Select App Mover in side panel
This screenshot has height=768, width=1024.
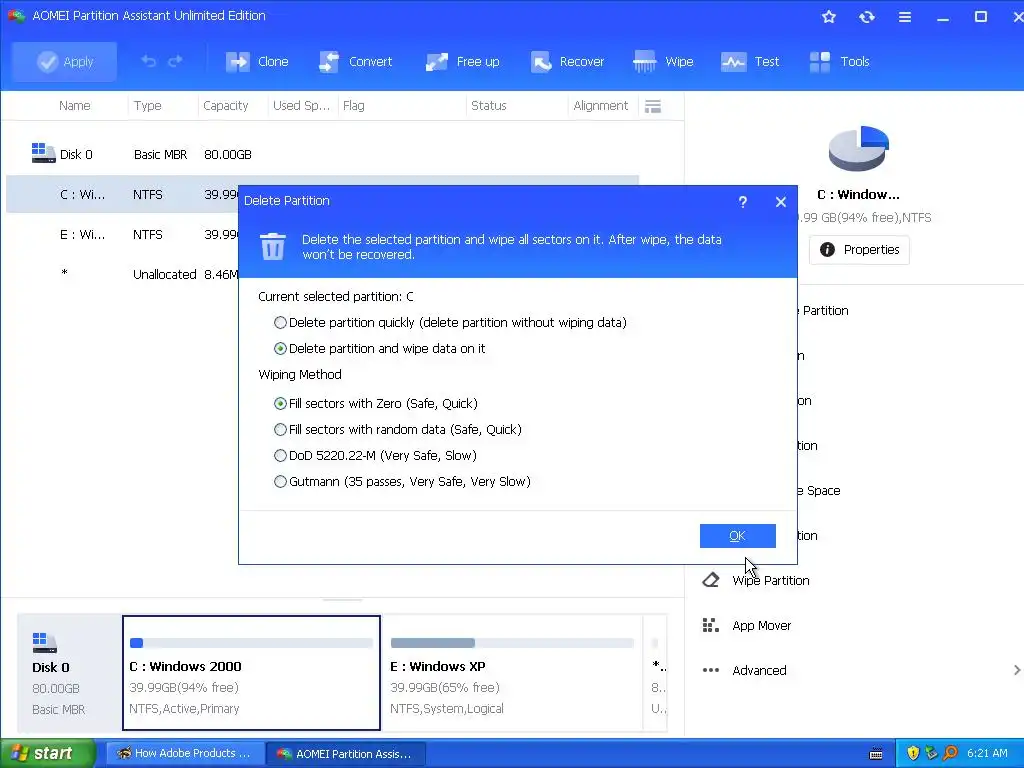(x=761, y=626)
